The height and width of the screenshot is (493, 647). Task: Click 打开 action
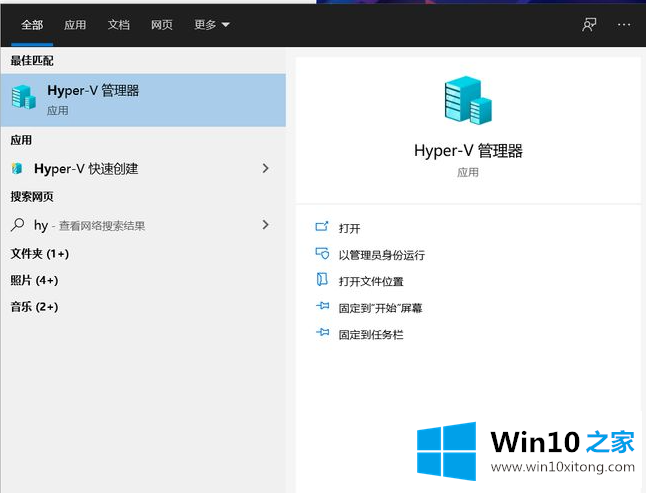click(x=349, y=228)
